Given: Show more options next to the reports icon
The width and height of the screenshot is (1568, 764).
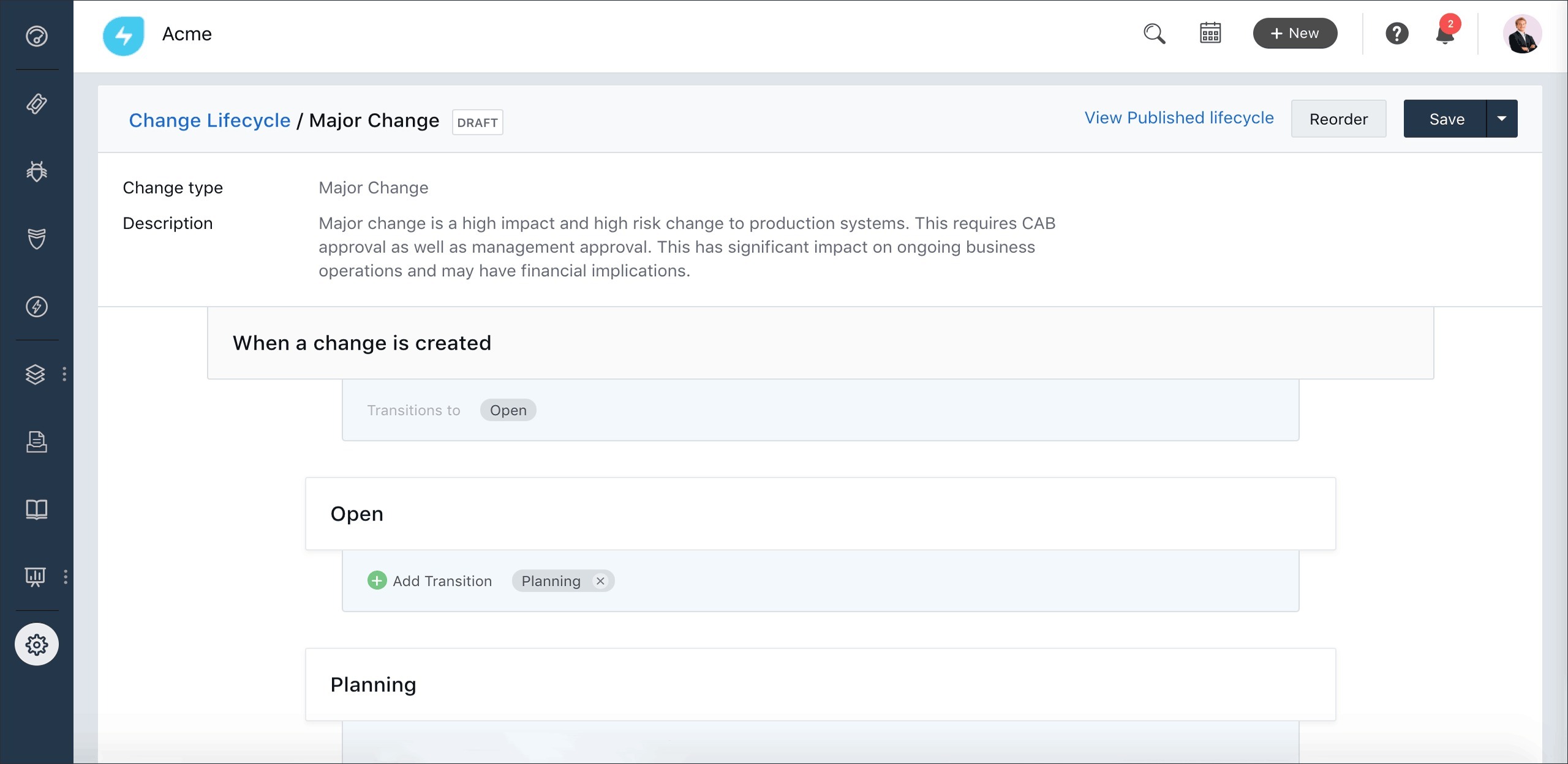Looking at the screenshot, I should click(x=66, y=577).
